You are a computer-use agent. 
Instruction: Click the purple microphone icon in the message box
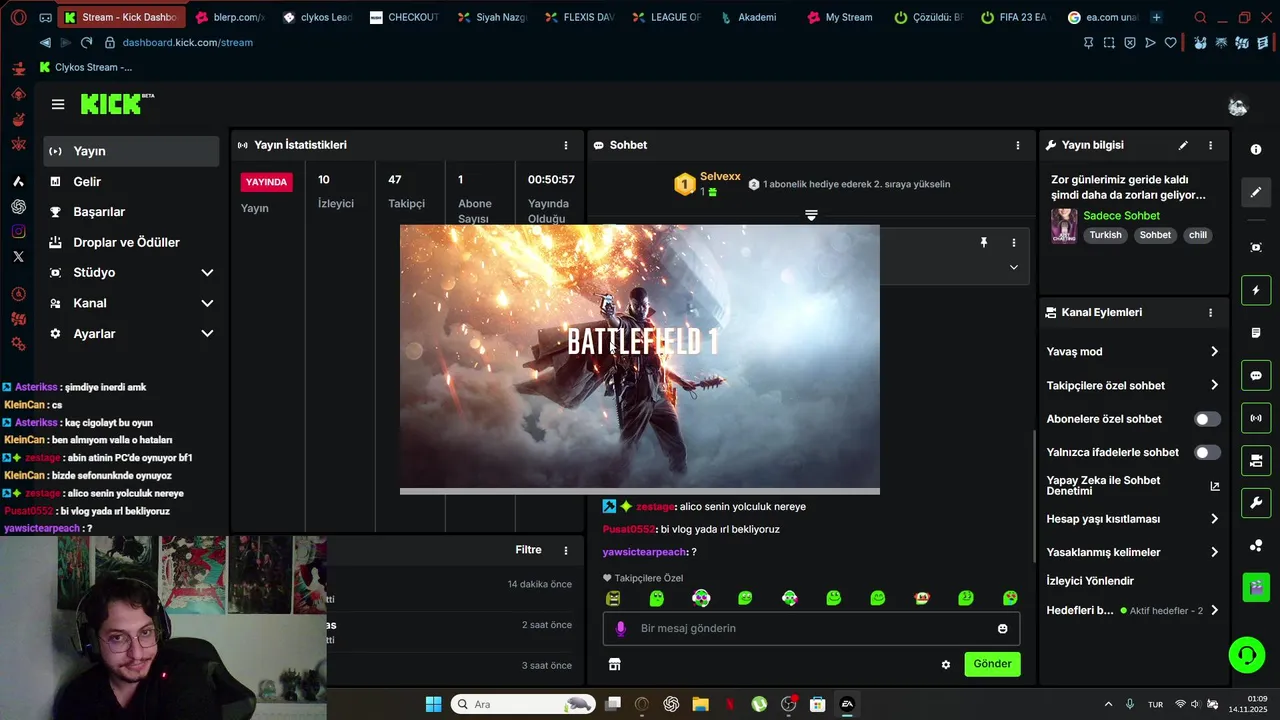(x=621, y=628)
